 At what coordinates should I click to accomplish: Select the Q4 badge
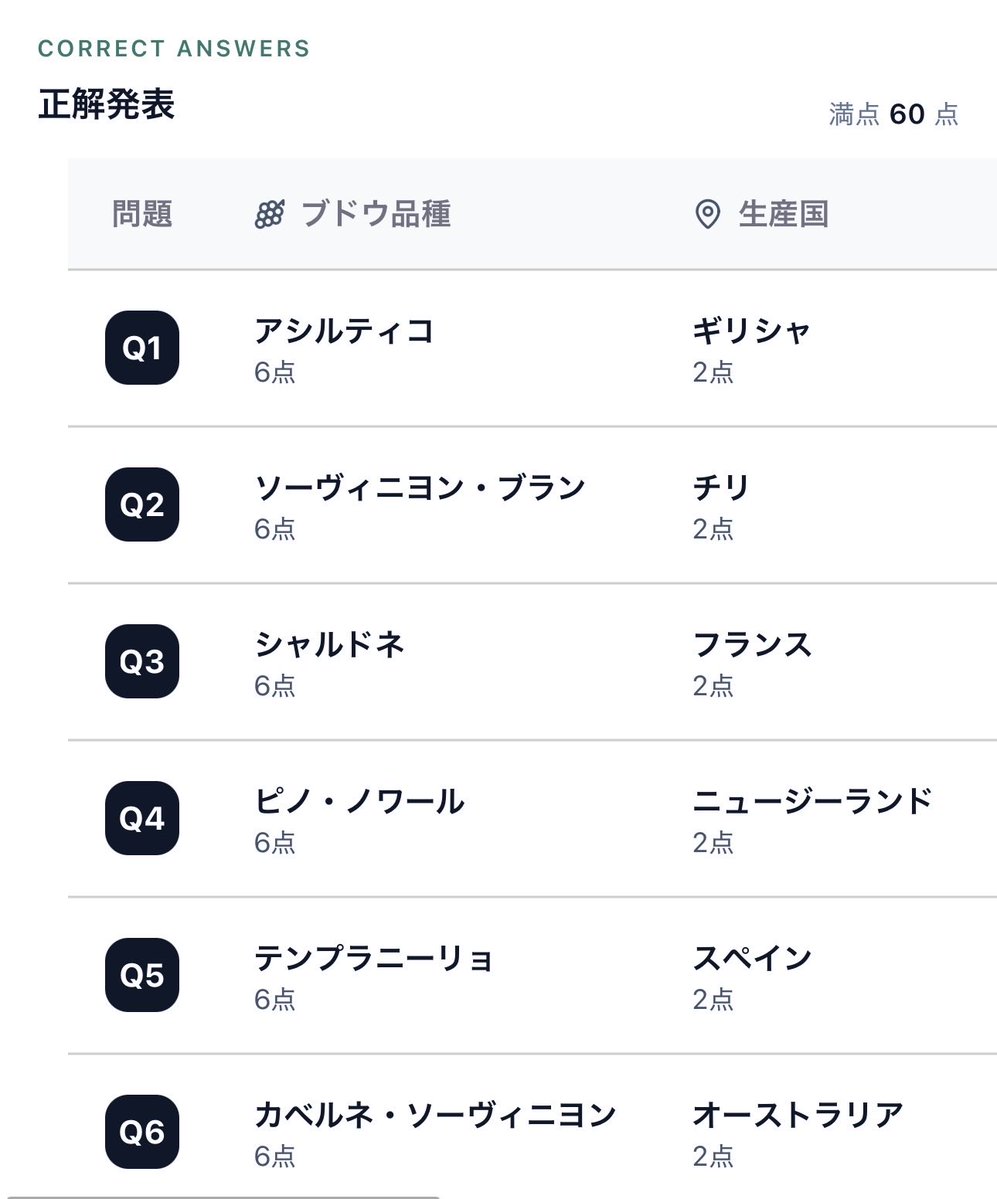pos(142,818)
